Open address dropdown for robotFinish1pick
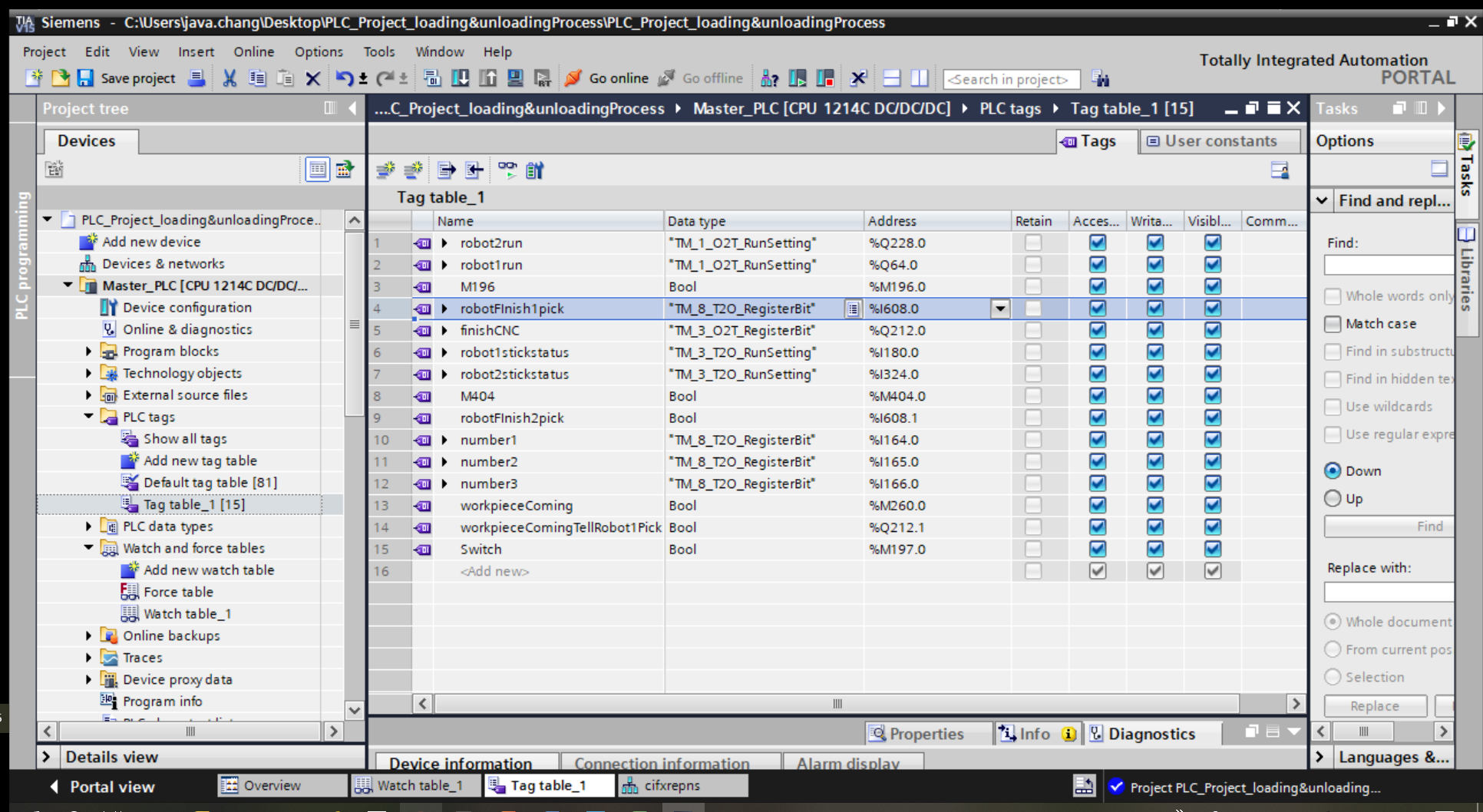This screenshot has height=812, width=1483. coord(999,309)
